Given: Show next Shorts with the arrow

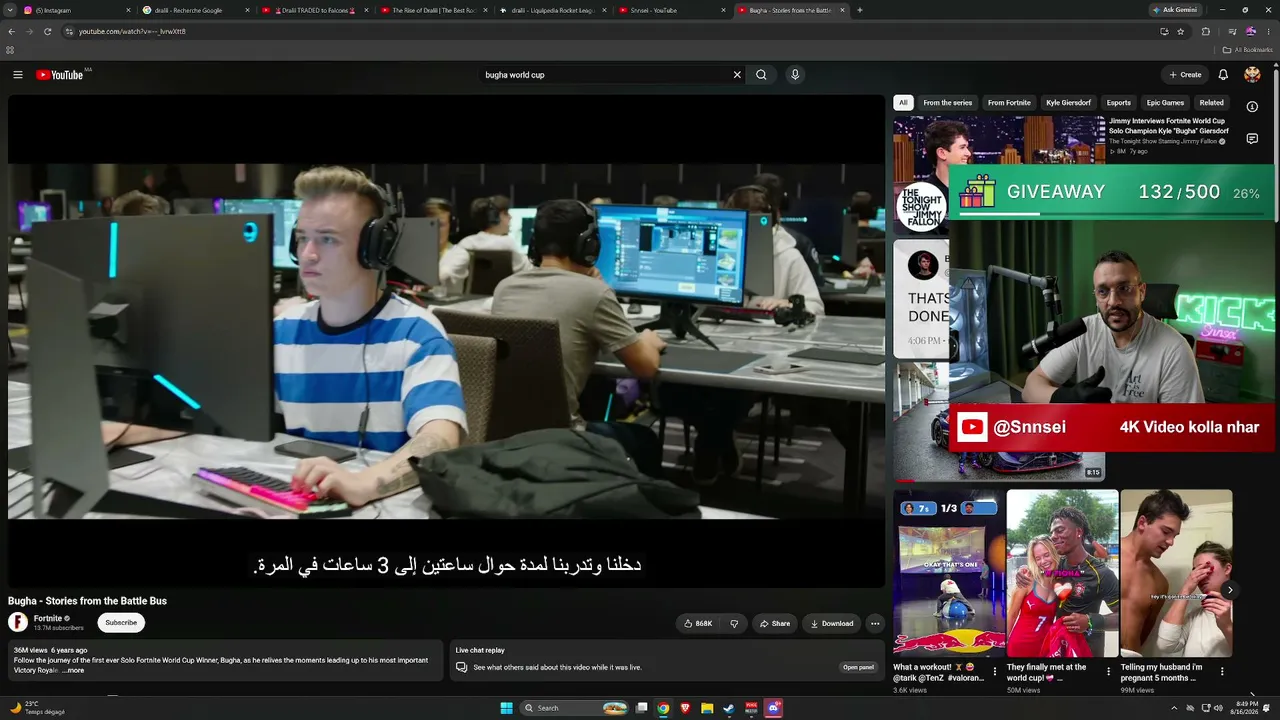Looking at the screenshot, I should pyautogui.click(x=1230, y=590).
